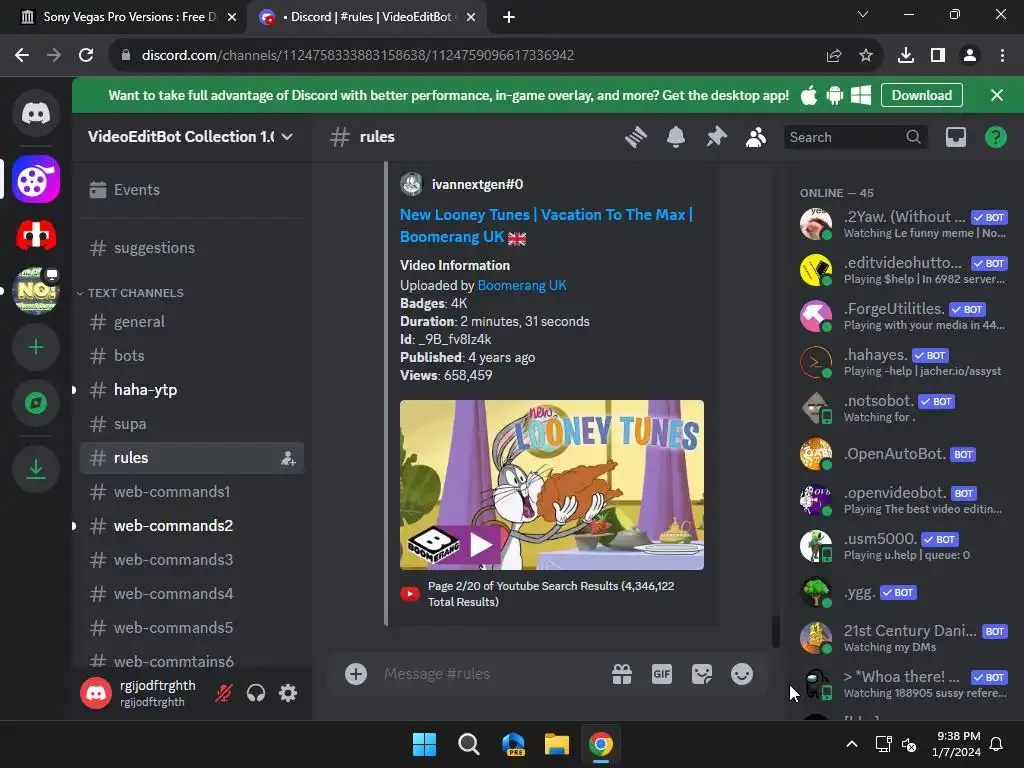Show pinned messages pin icon
Screen dimensions: 1024x768
[716, 137]
